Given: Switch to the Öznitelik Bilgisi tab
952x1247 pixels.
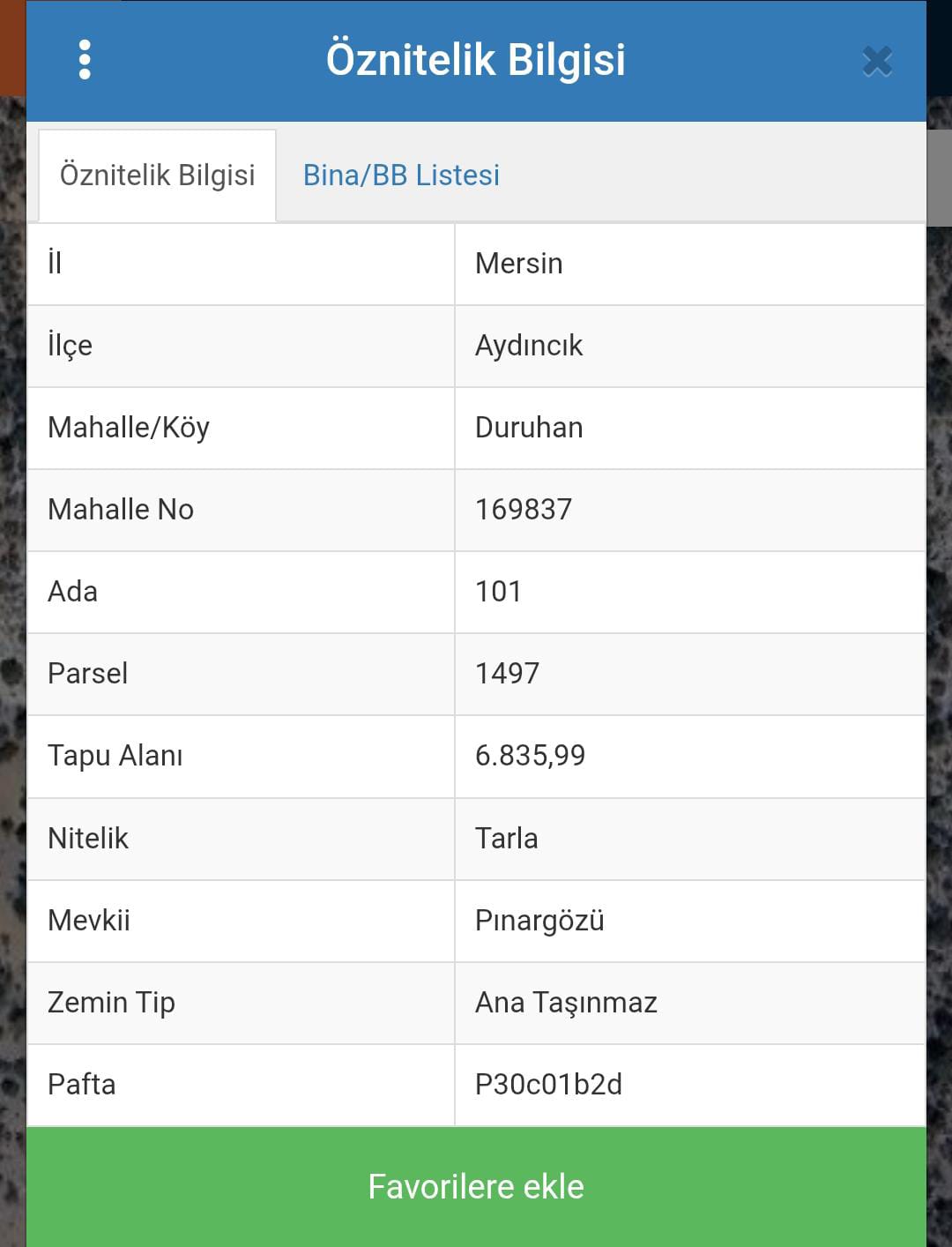Looking at the screenshot, I should pos(157,175).
